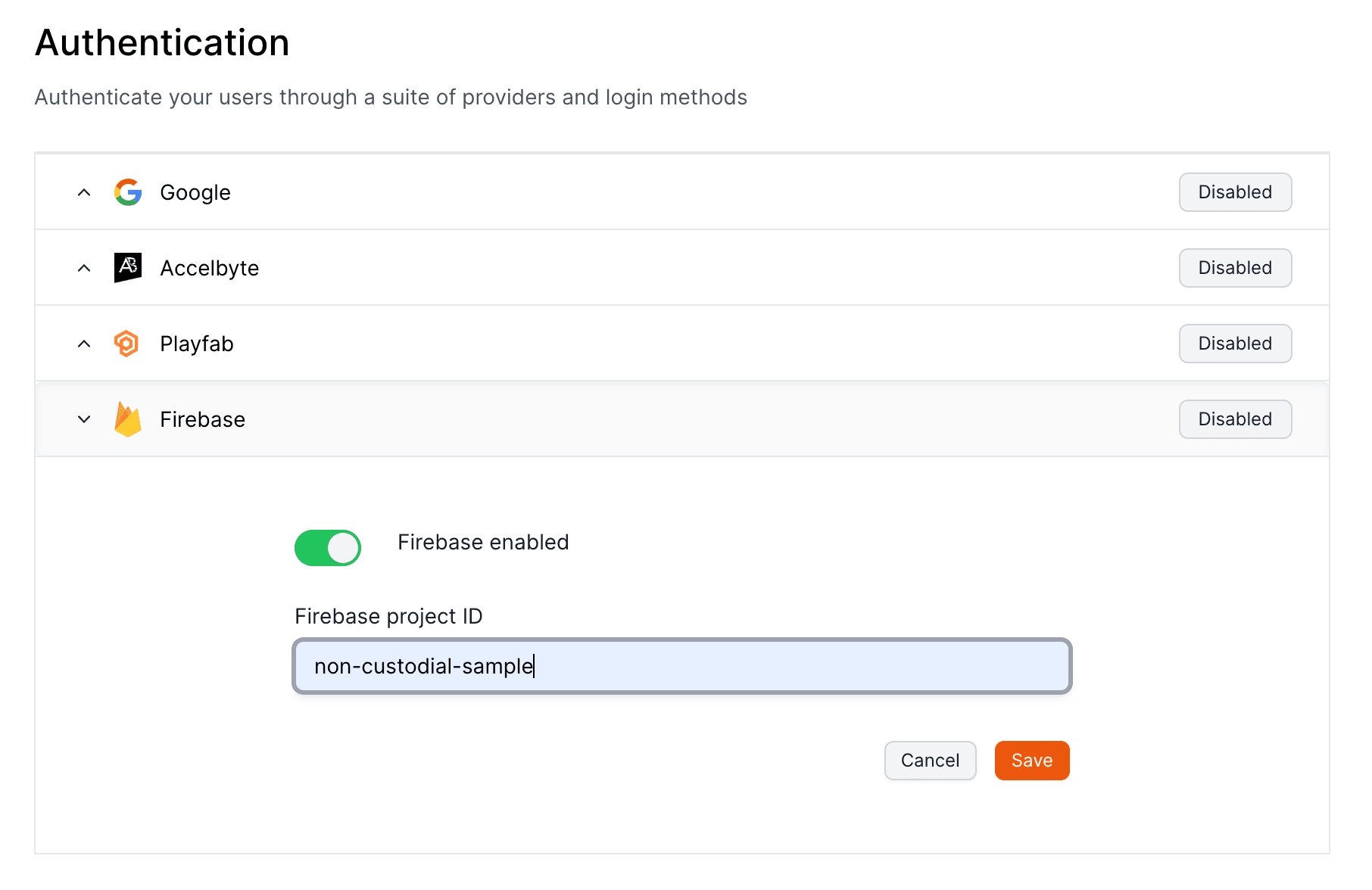Click inside the Firebase project ID field

click(681, 667)
